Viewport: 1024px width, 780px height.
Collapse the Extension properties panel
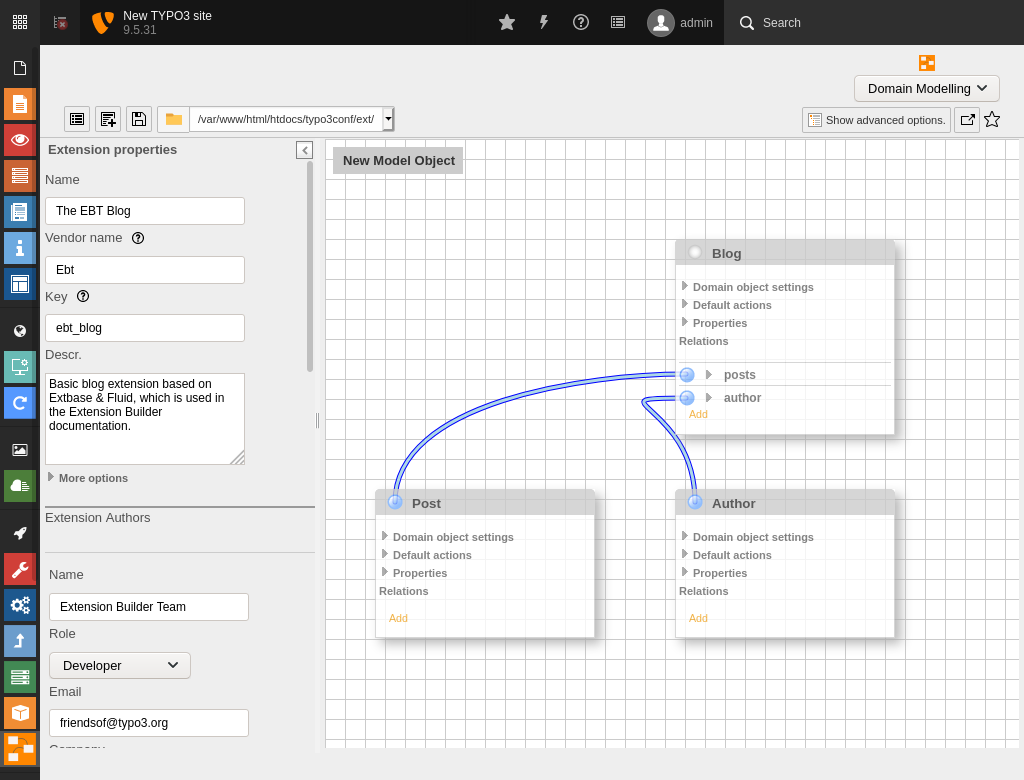pyautogui.click(x=304, y=150)
